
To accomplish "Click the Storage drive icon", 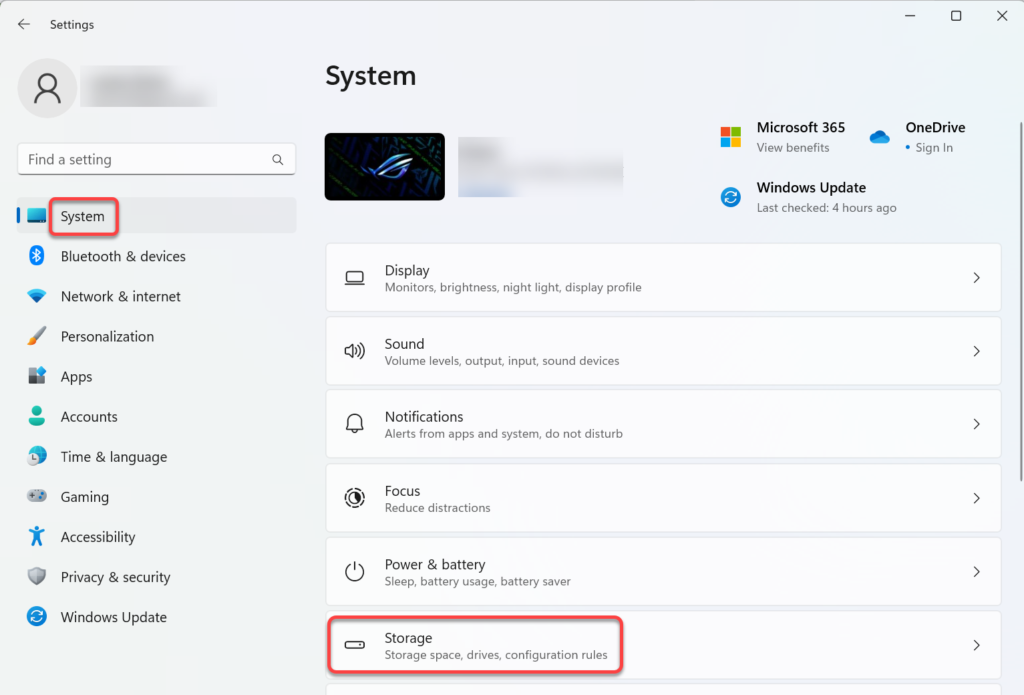I will [354, 645].
